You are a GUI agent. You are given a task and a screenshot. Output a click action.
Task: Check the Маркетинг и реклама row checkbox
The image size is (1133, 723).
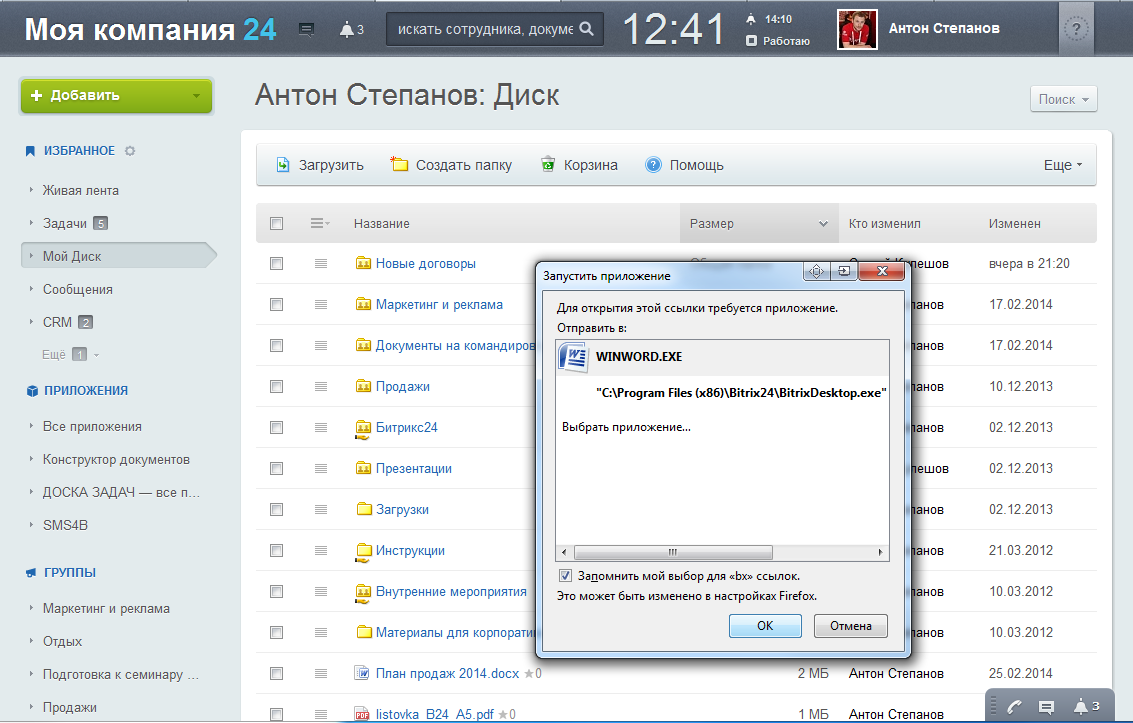[x=276, y=305]
